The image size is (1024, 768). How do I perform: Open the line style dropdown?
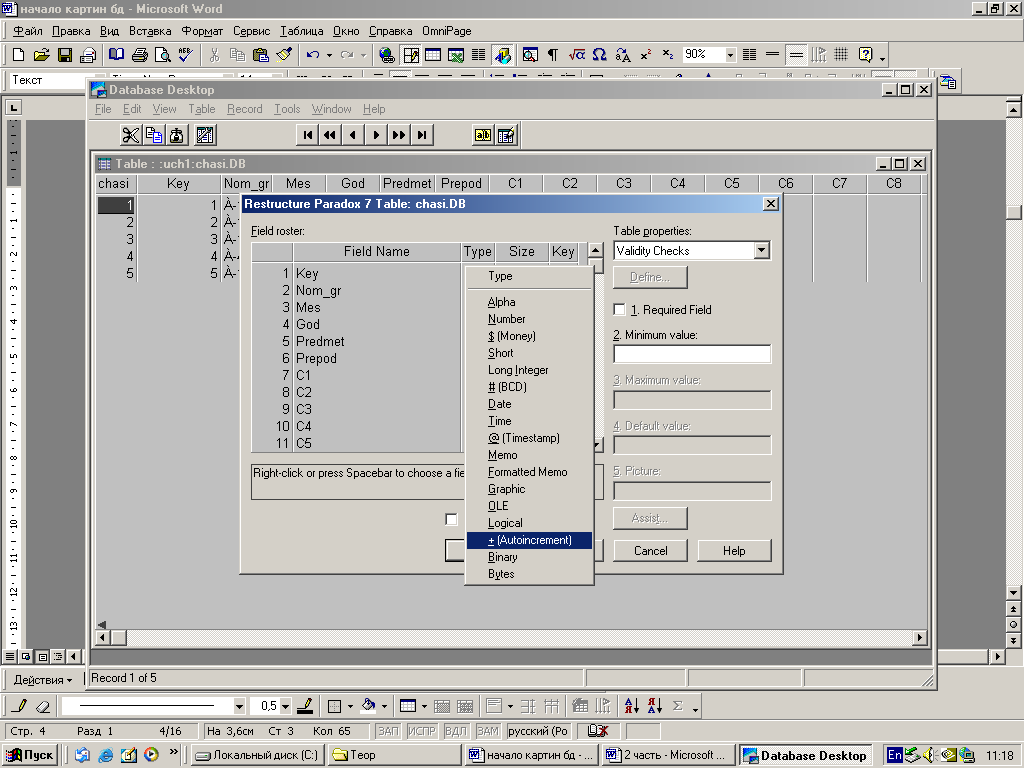(x=239, y=706)
